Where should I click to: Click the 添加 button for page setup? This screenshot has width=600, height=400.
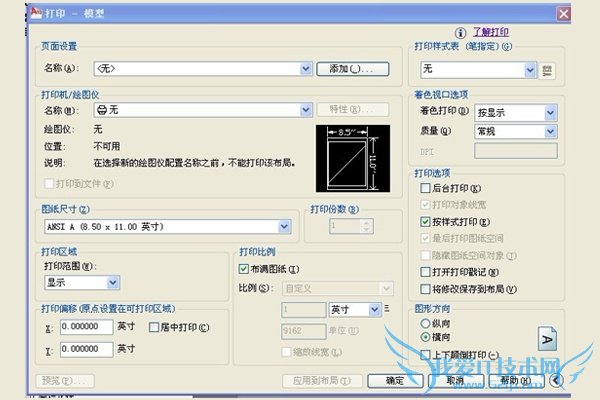351,68
